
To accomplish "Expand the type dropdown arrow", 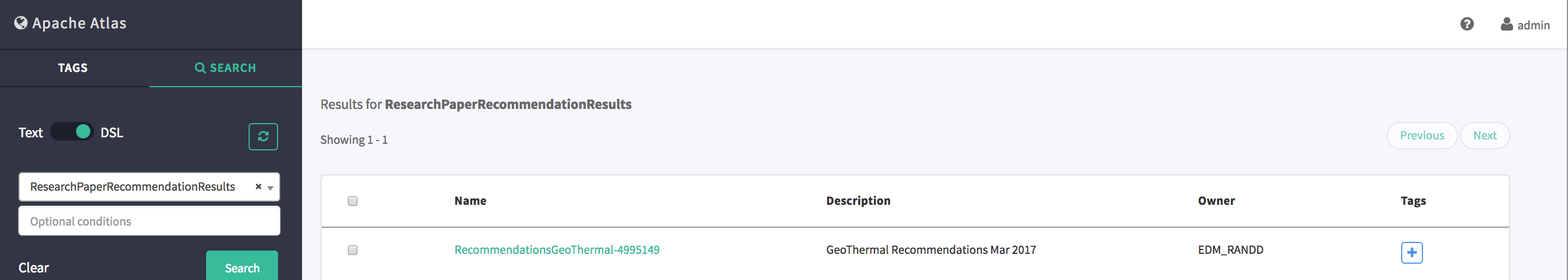I will (x=270, y=187).
